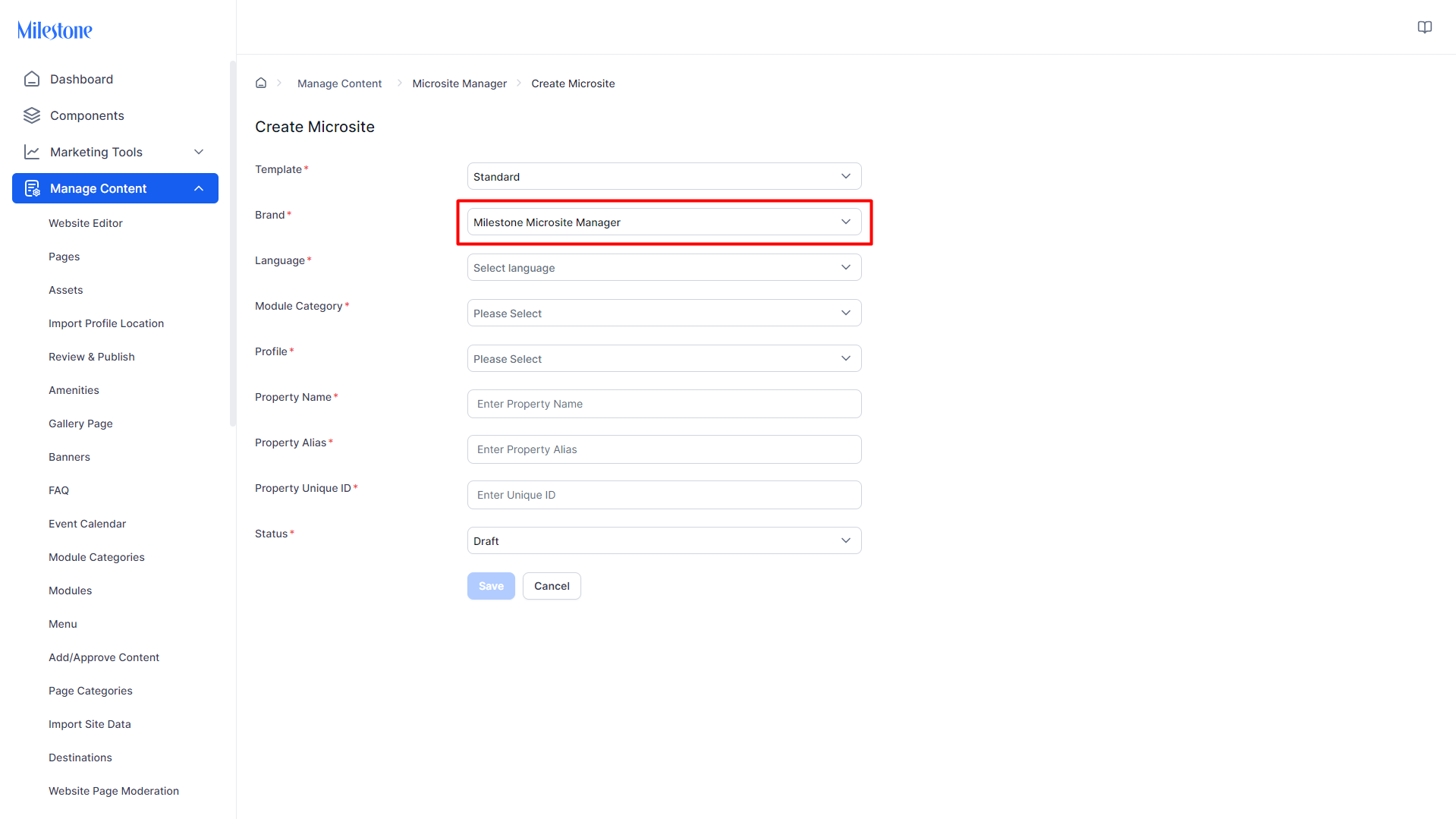Click the Save button
This screenshot has height=819, width=1456.
491,586
